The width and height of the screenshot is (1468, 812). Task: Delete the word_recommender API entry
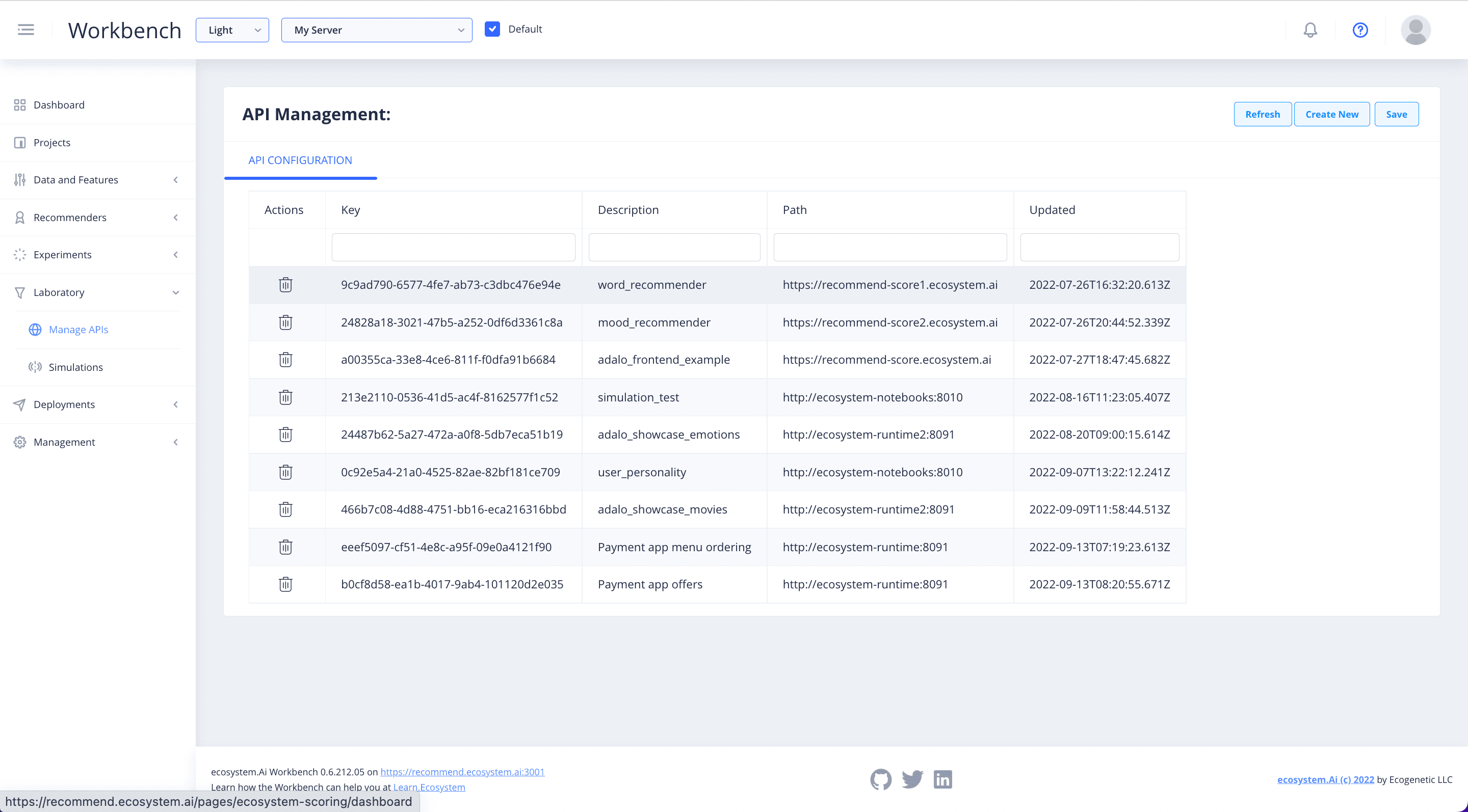(x=285, y=284)
